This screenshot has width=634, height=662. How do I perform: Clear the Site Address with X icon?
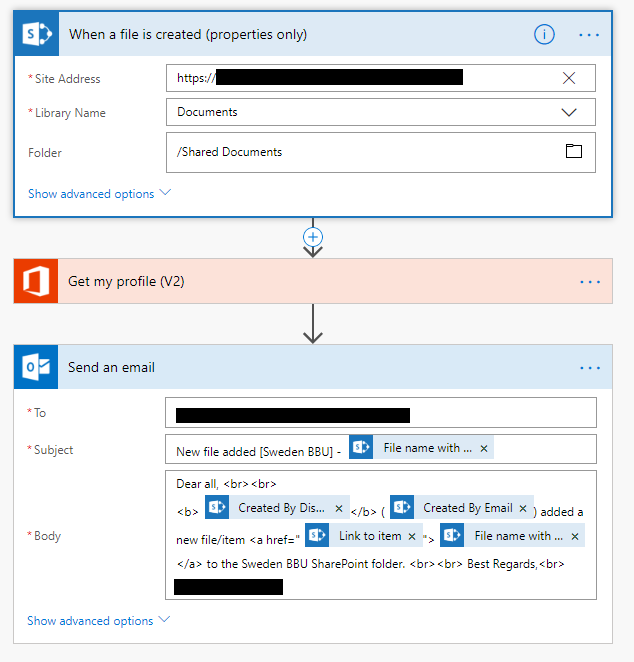[x=569, y=78]
